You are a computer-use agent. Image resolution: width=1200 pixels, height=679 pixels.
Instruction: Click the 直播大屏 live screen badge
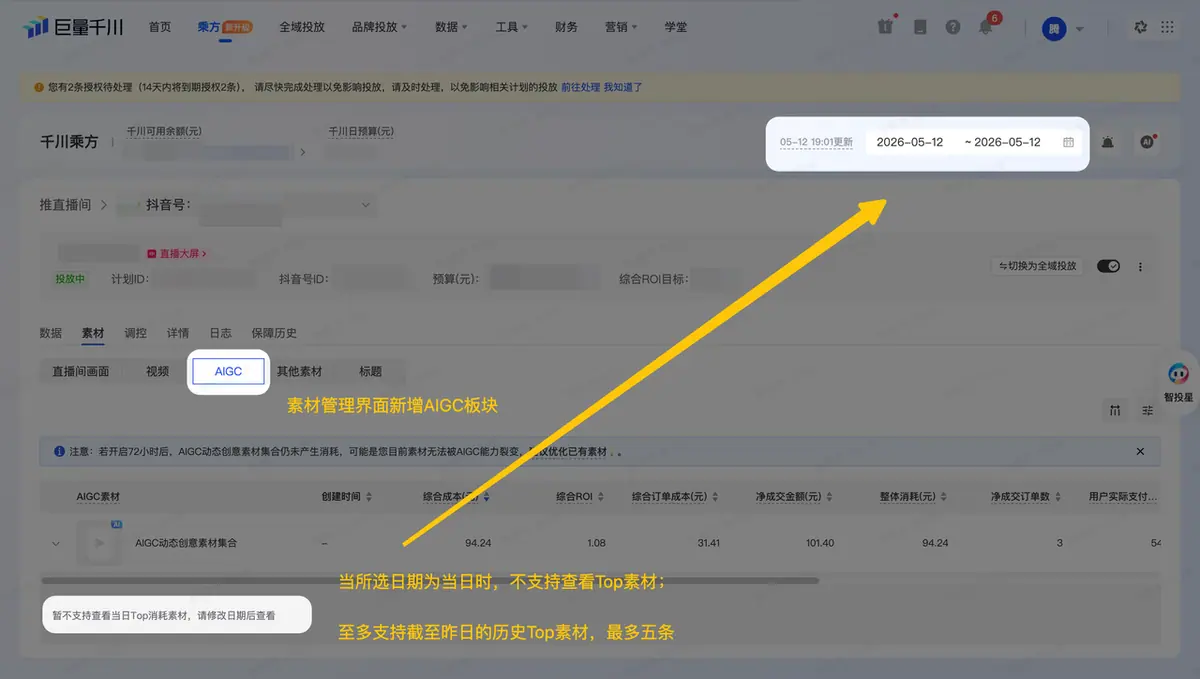[x=177, y=254]
